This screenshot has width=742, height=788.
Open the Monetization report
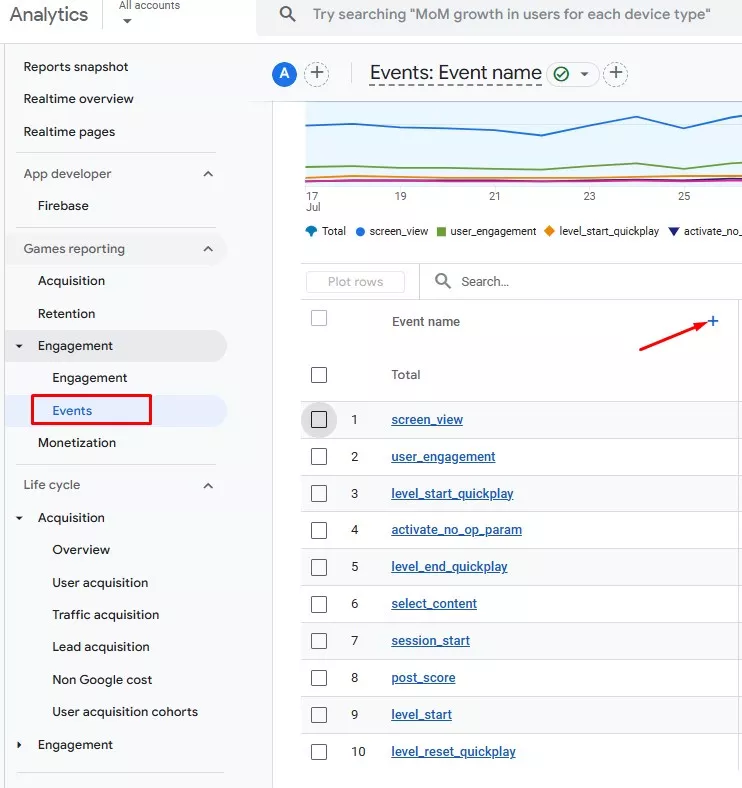pyautogui.click(x=77, y=443)
